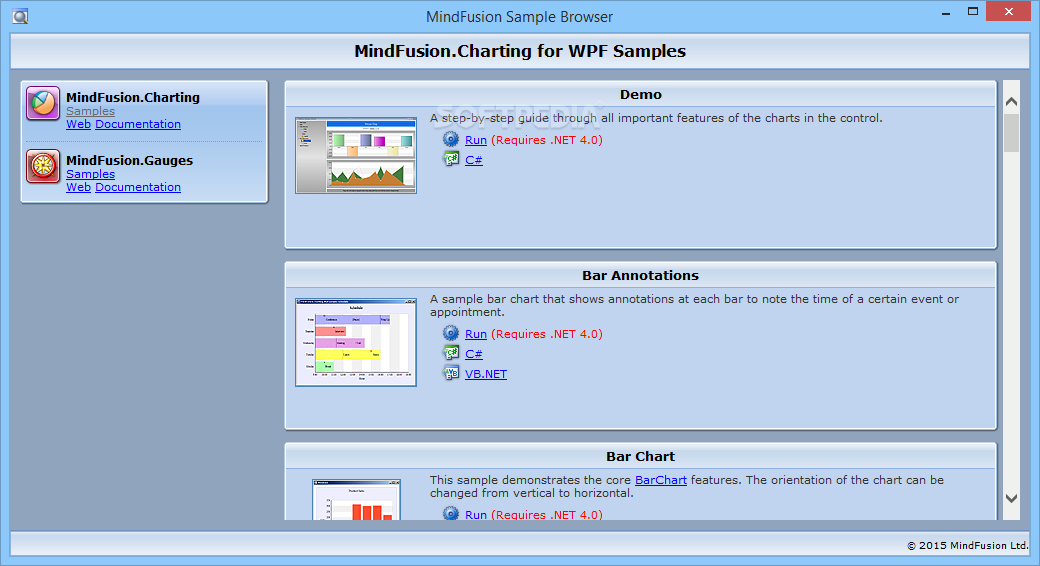This screenshot has height=566, width=1040.
Task: Follow the BarChart link in description
Action: point(661,480)
